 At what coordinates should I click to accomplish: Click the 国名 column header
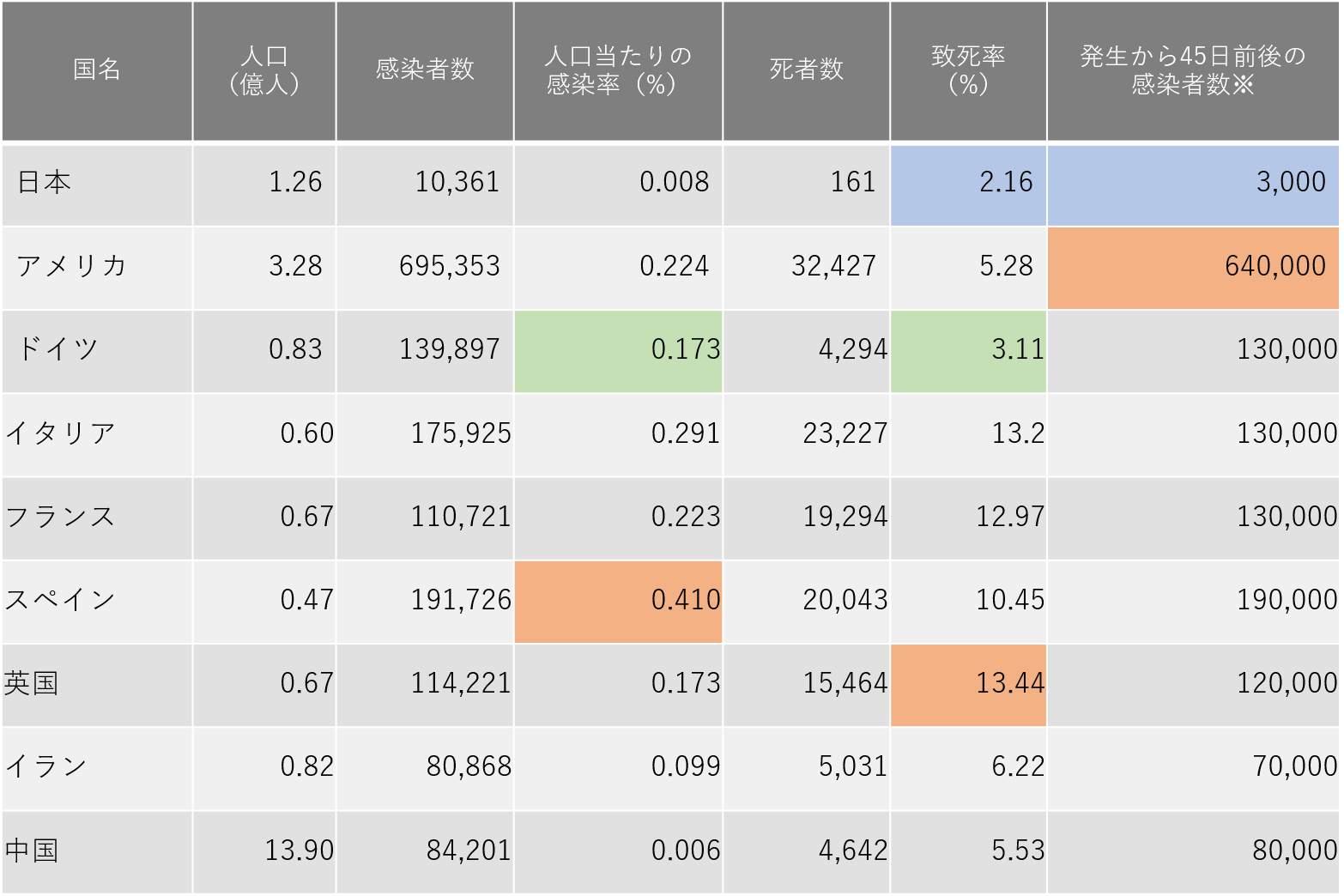click(97, 71)
